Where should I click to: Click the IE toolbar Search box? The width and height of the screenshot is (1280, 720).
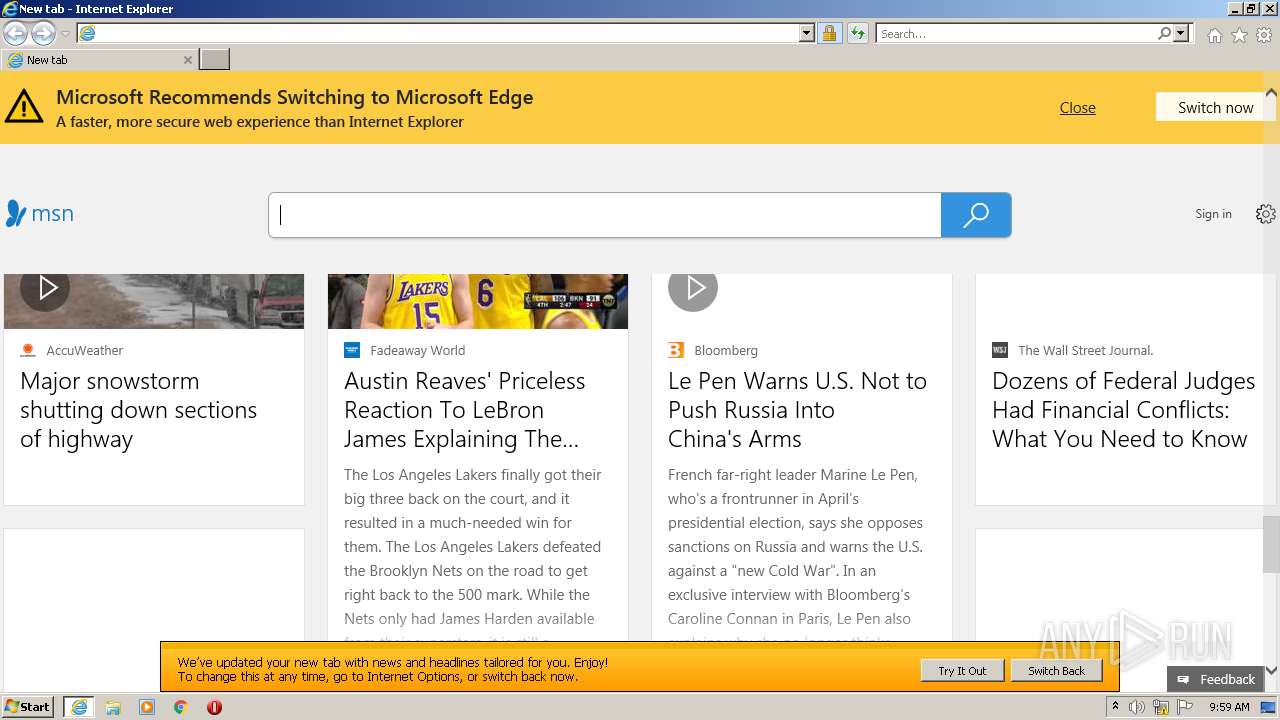1016,33
